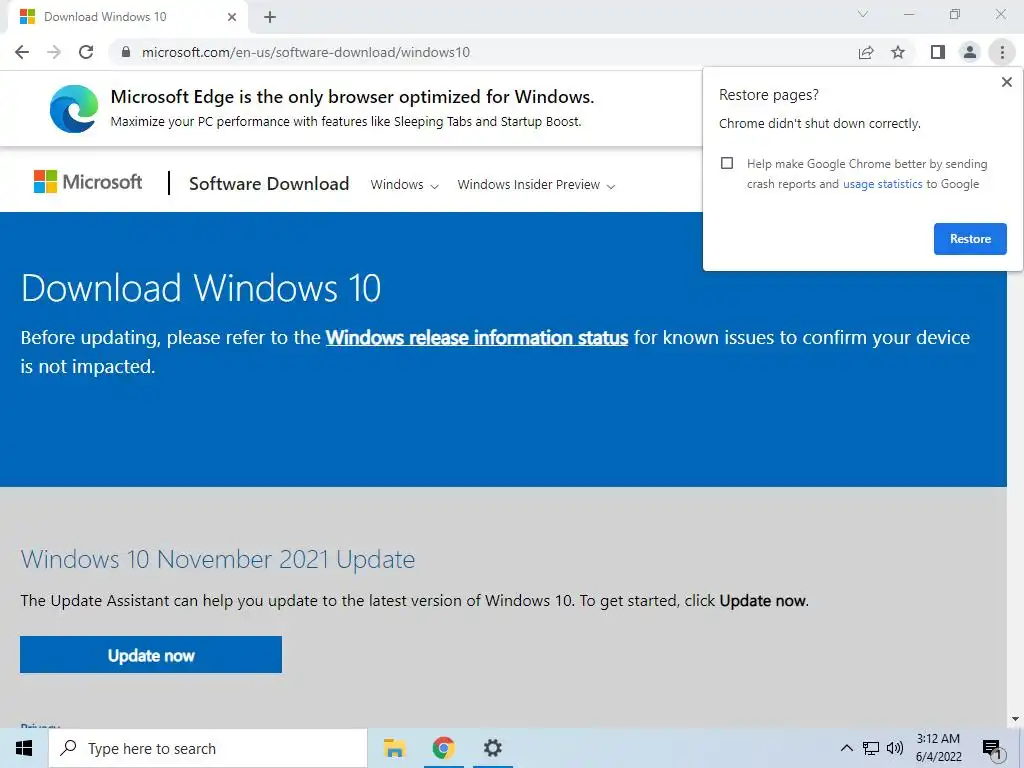The height and width of the screenshot is (768, 1024).
Task: Close the Download Windows 10 tab
Action: (232, 17)
